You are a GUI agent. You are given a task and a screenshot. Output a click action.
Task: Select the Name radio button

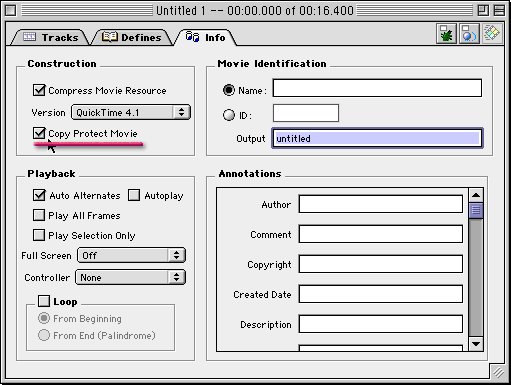[229, 90]
